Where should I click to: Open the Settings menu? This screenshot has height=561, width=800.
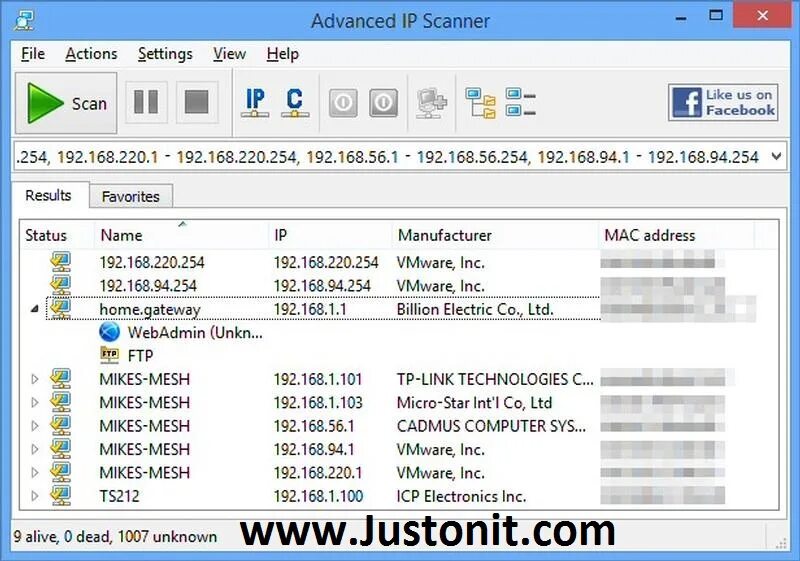[x=165, y=54]
